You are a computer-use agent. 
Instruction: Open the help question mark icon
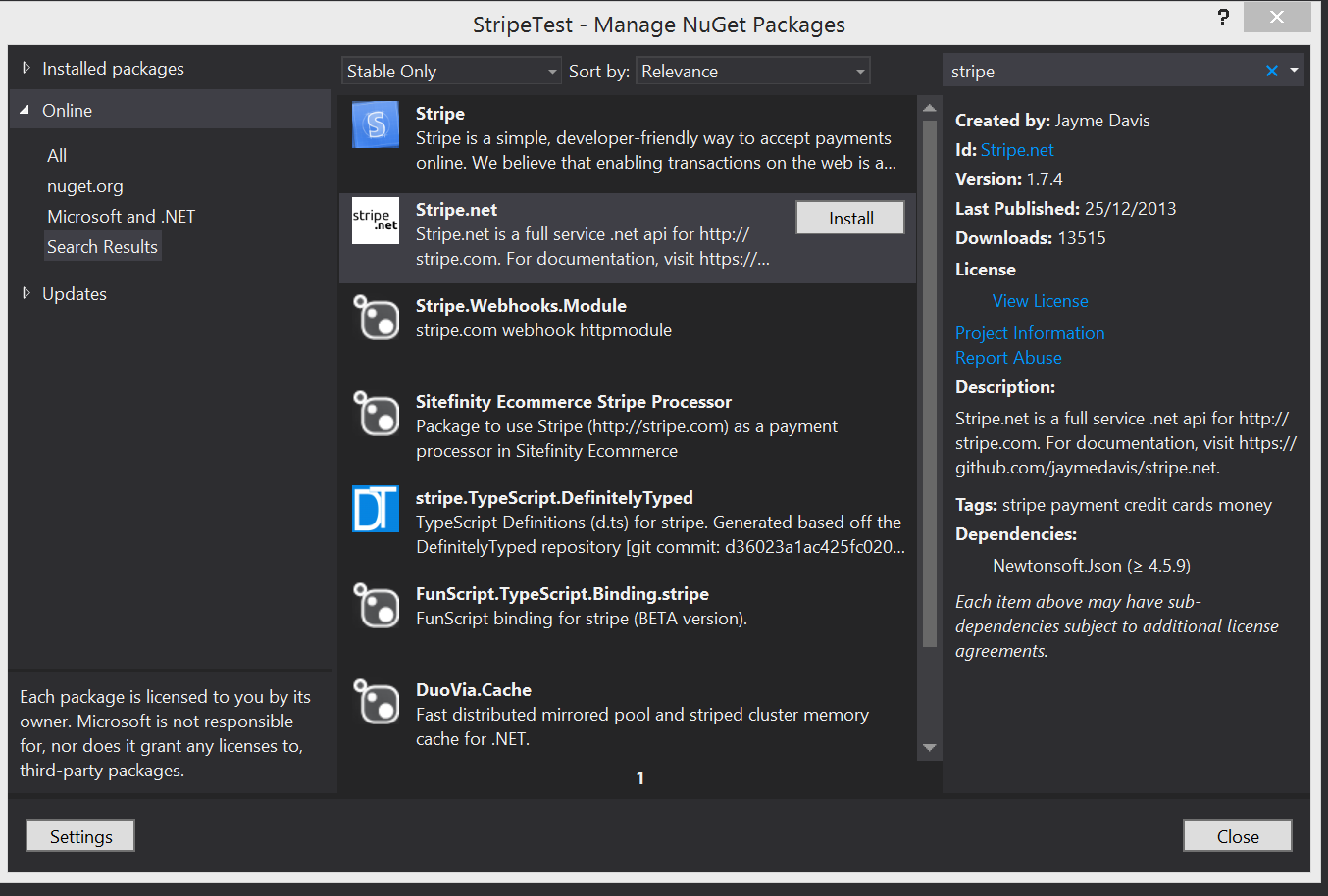(1223, 17)
